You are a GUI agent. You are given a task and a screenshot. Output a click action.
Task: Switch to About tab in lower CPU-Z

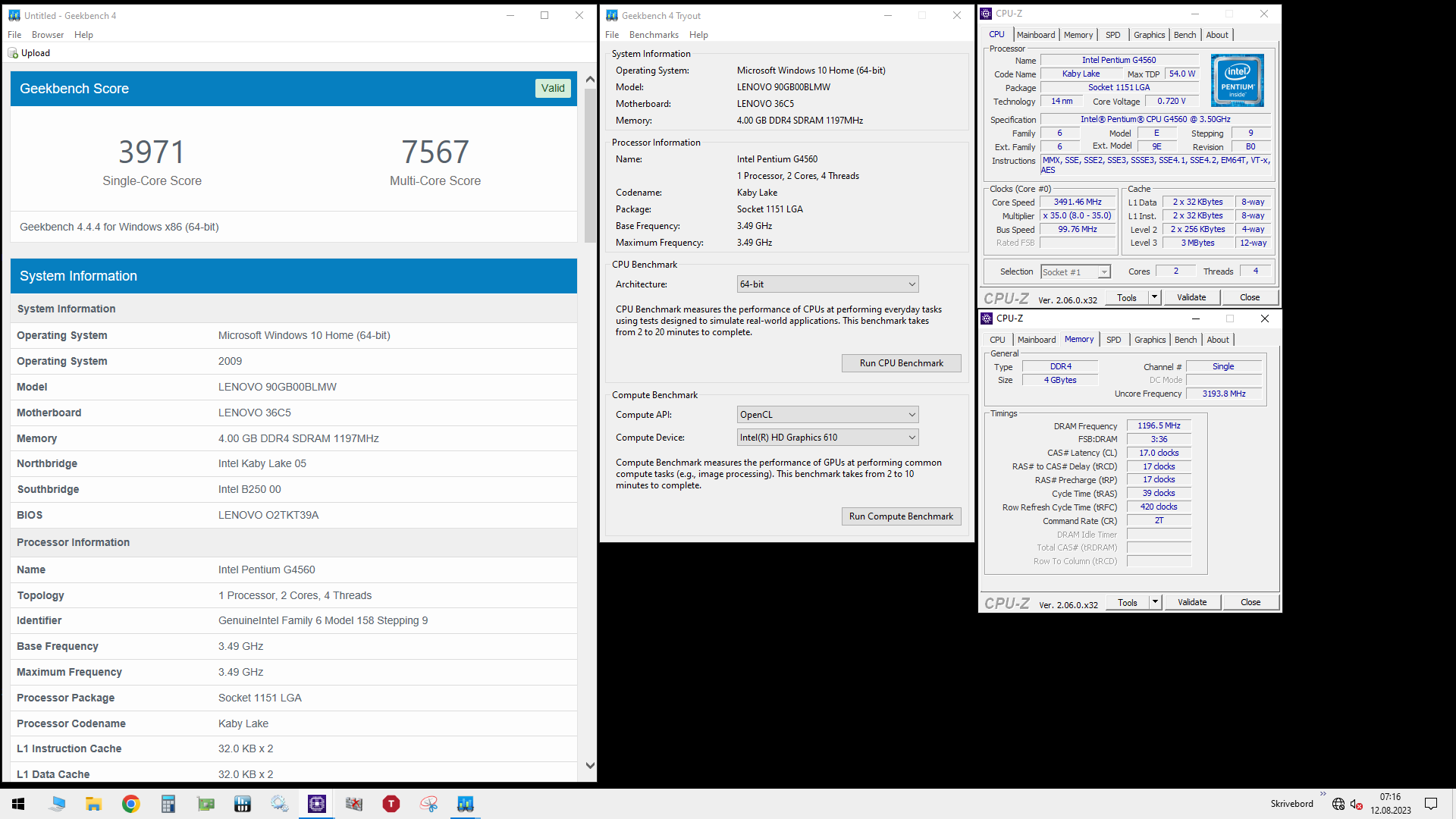tap(1218, 340)
